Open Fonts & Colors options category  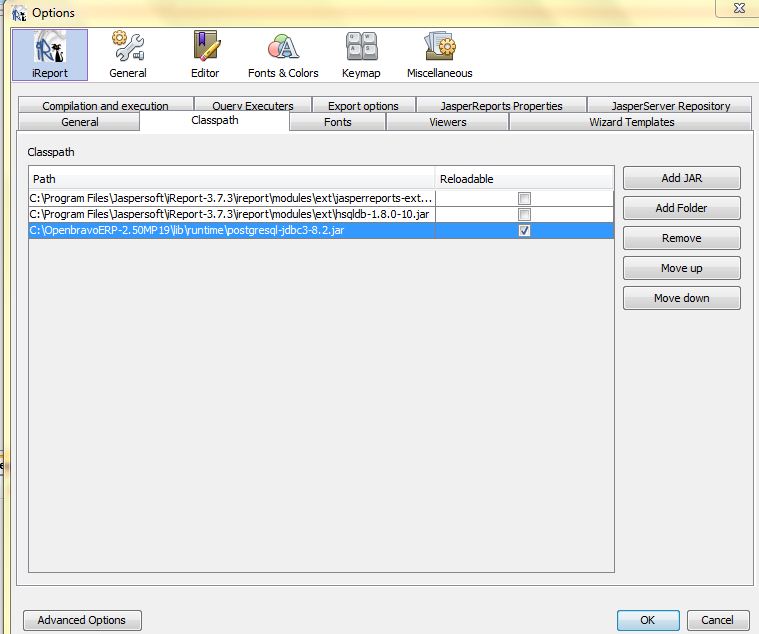[x=283, y=55]
